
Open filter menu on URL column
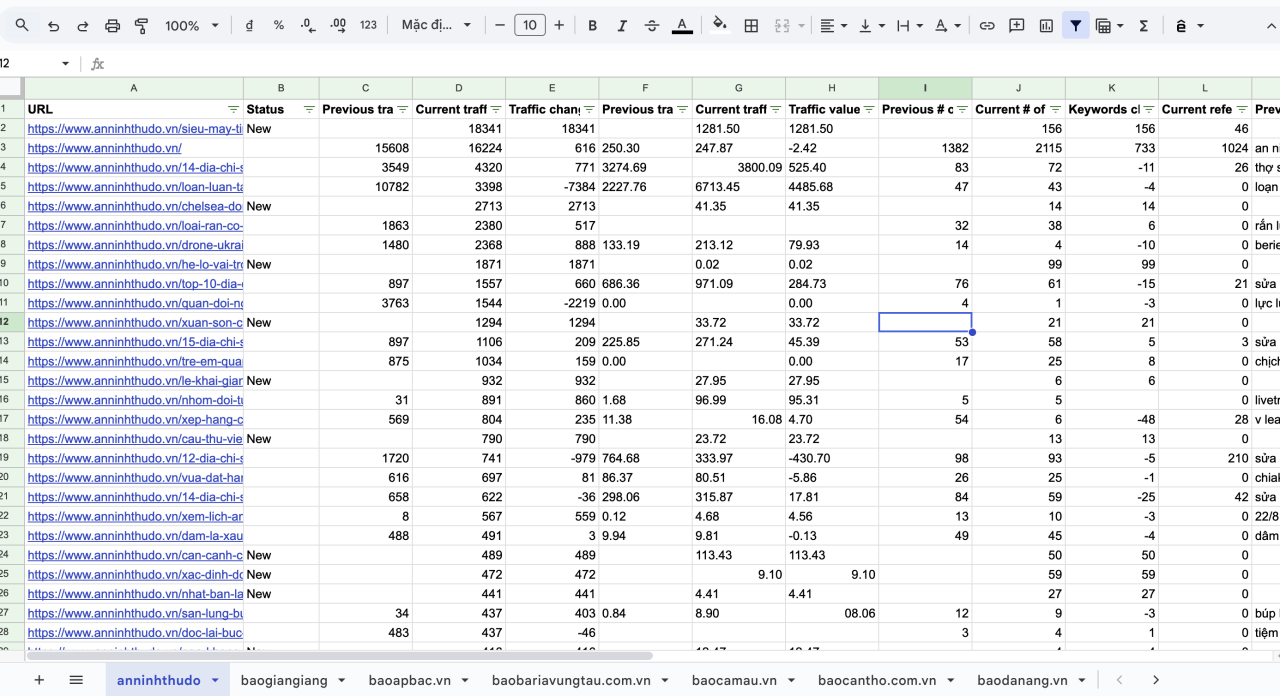click(x=233, y=109)
